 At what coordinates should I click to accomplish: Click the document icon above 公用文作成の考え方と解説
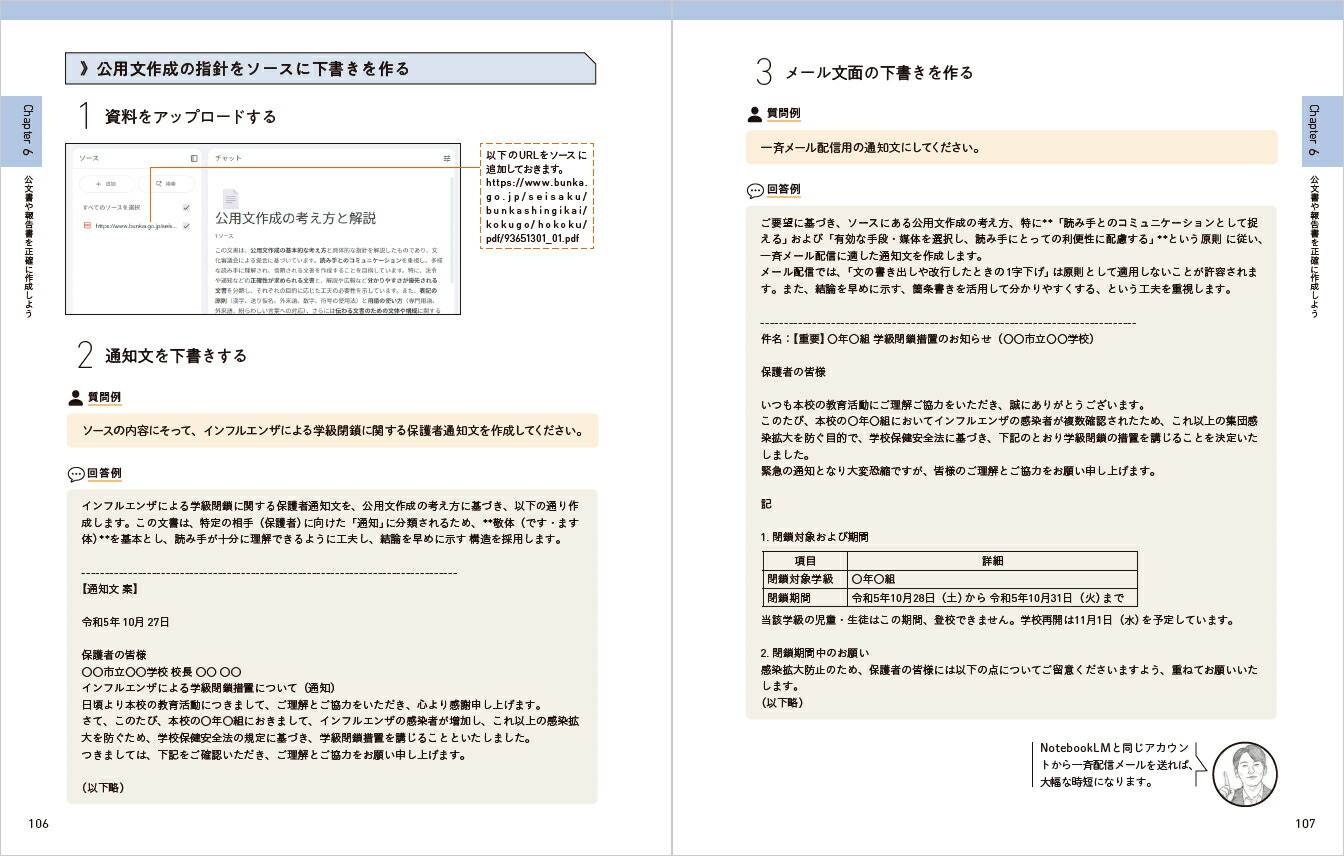[x=230, y=198]
